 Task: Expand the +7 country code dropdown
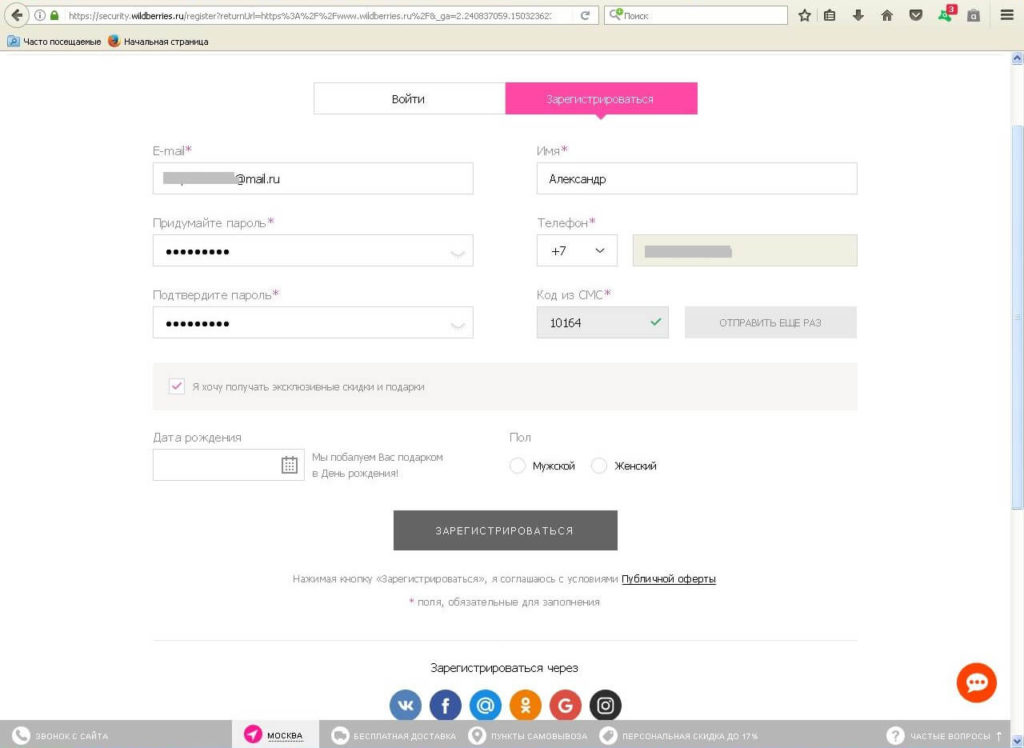(x=578, y=251)
